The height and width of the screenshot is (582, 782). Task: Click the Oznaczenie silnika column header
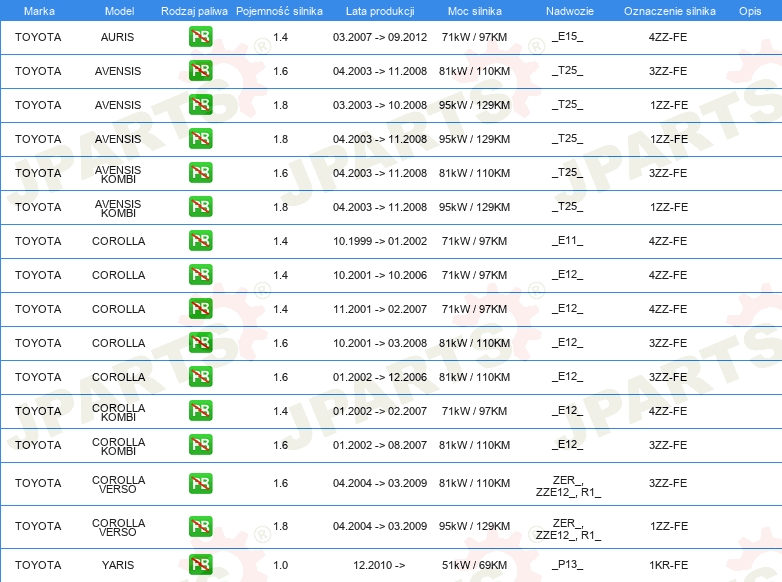[669, 11]
